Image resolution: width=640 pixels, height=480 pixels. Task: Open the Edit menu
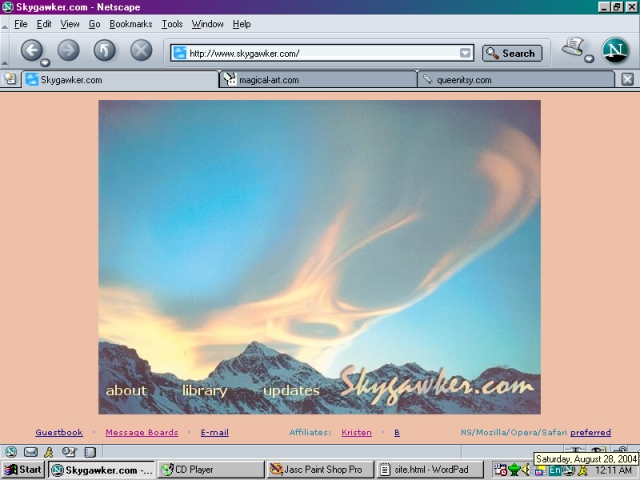[x=44, y=24]
